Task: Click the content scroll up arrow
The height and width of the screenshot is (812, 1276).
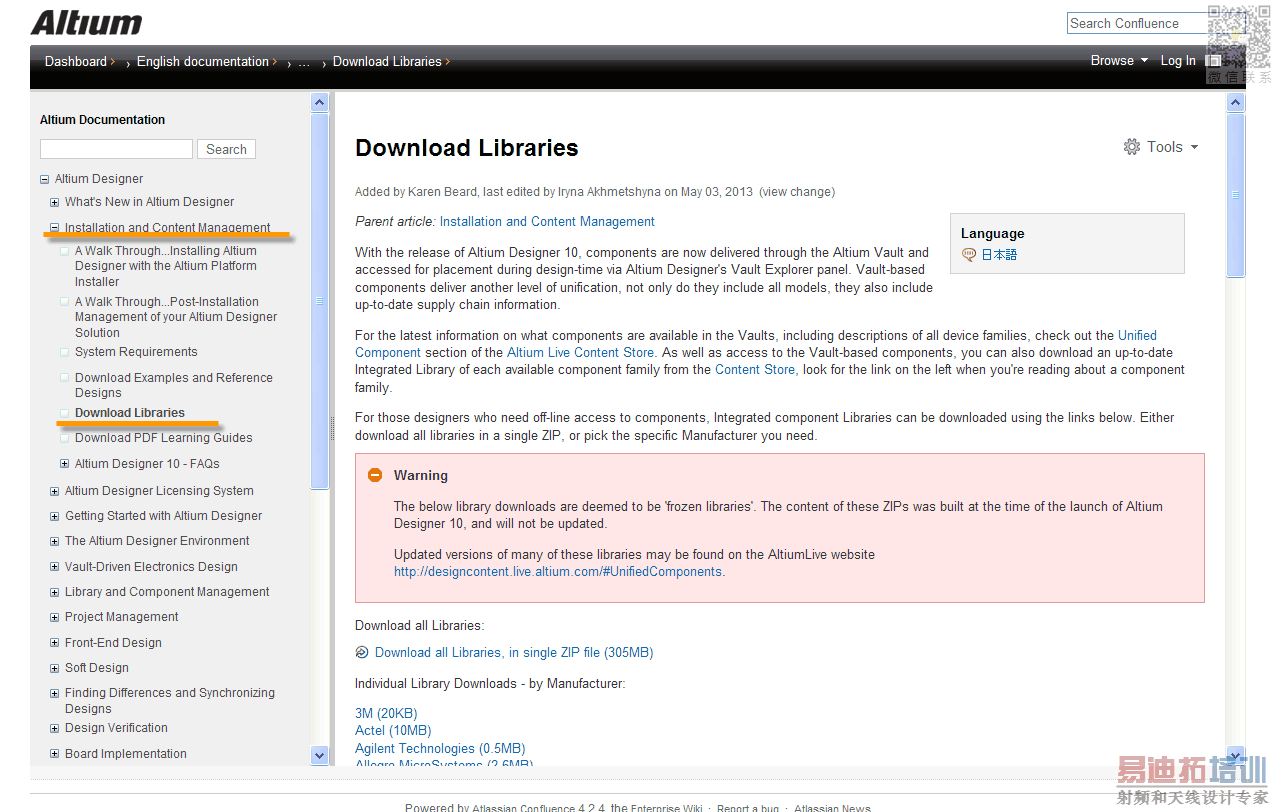Action: click(1236, 103)
